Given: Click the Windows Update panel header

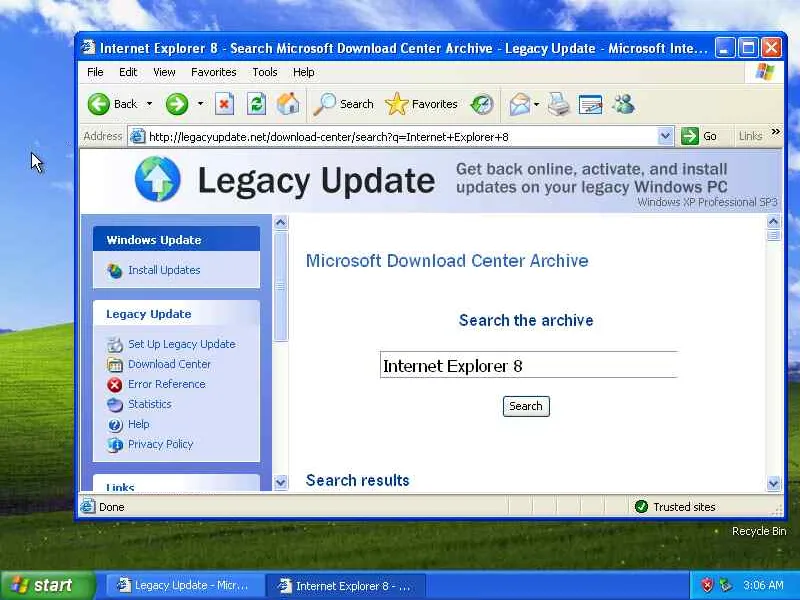Looking at the screenshot, I should pyautogui.click(x=177, y=239).
